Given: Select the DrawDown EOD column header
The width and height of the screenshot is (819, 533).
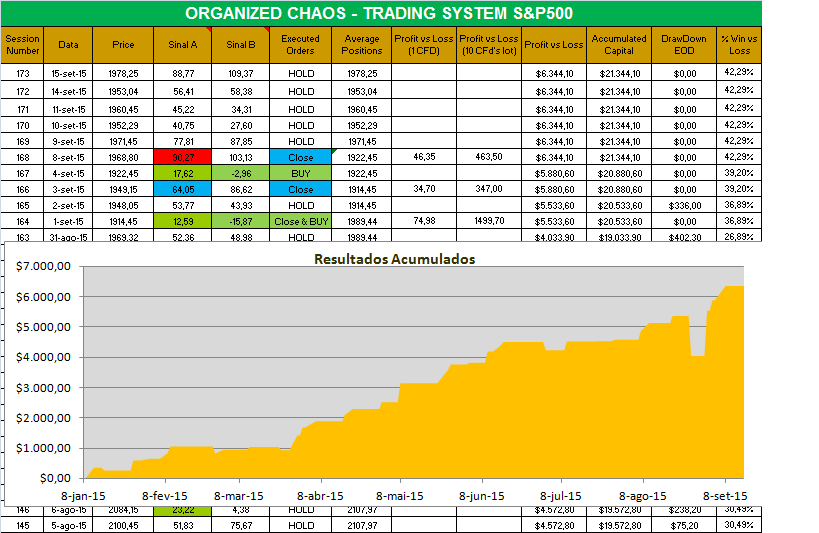Looking at the screenshot, I should point(684,45).
